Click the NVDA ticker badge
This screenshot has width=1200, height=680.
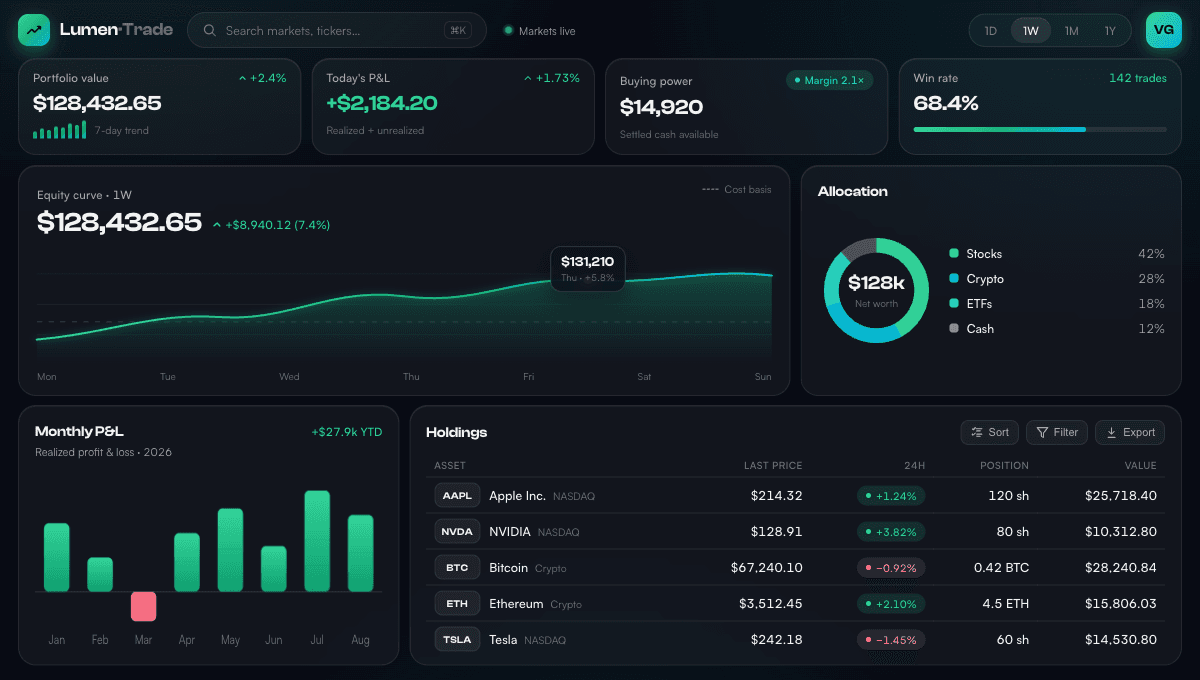[457, 532]
